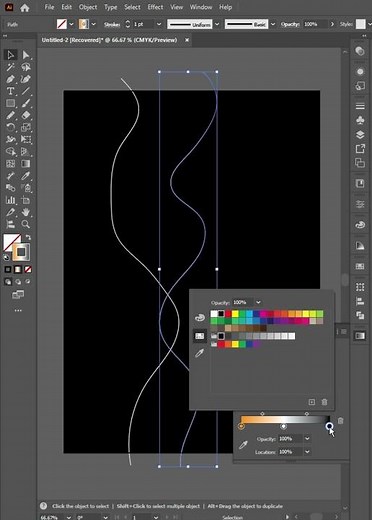Screen dimensions: 372x520
Task: Select the Gradient tool in toolbar
Action: [25, 164]
